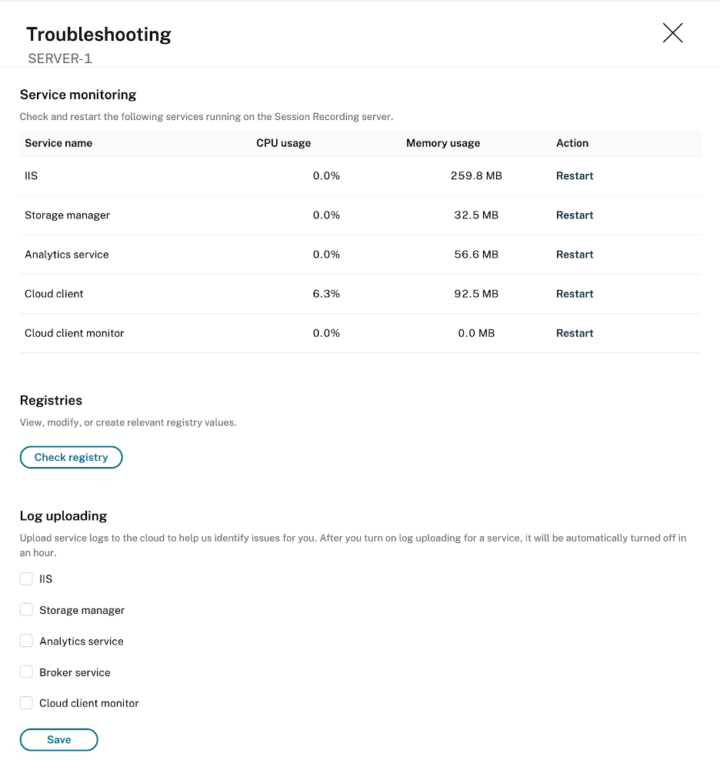Screen dimensions: 720x777
Task: Restart the Cloud client monitor service
Action: point(574,333)
